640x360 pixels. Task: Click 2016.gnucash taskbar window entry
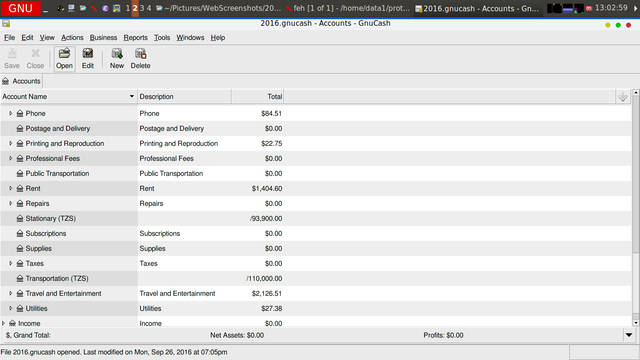coord(478,8)
